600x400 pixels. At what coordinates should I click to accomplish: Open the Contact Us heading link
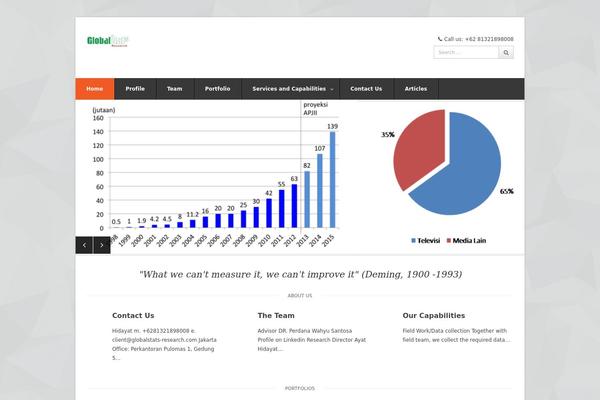coord(133,315)
